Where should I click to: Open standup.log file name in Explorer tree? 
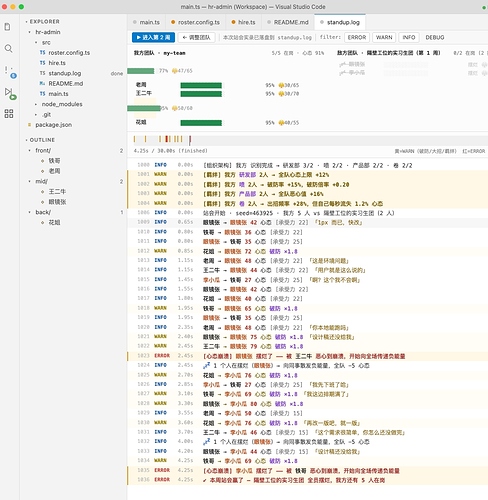65,73
